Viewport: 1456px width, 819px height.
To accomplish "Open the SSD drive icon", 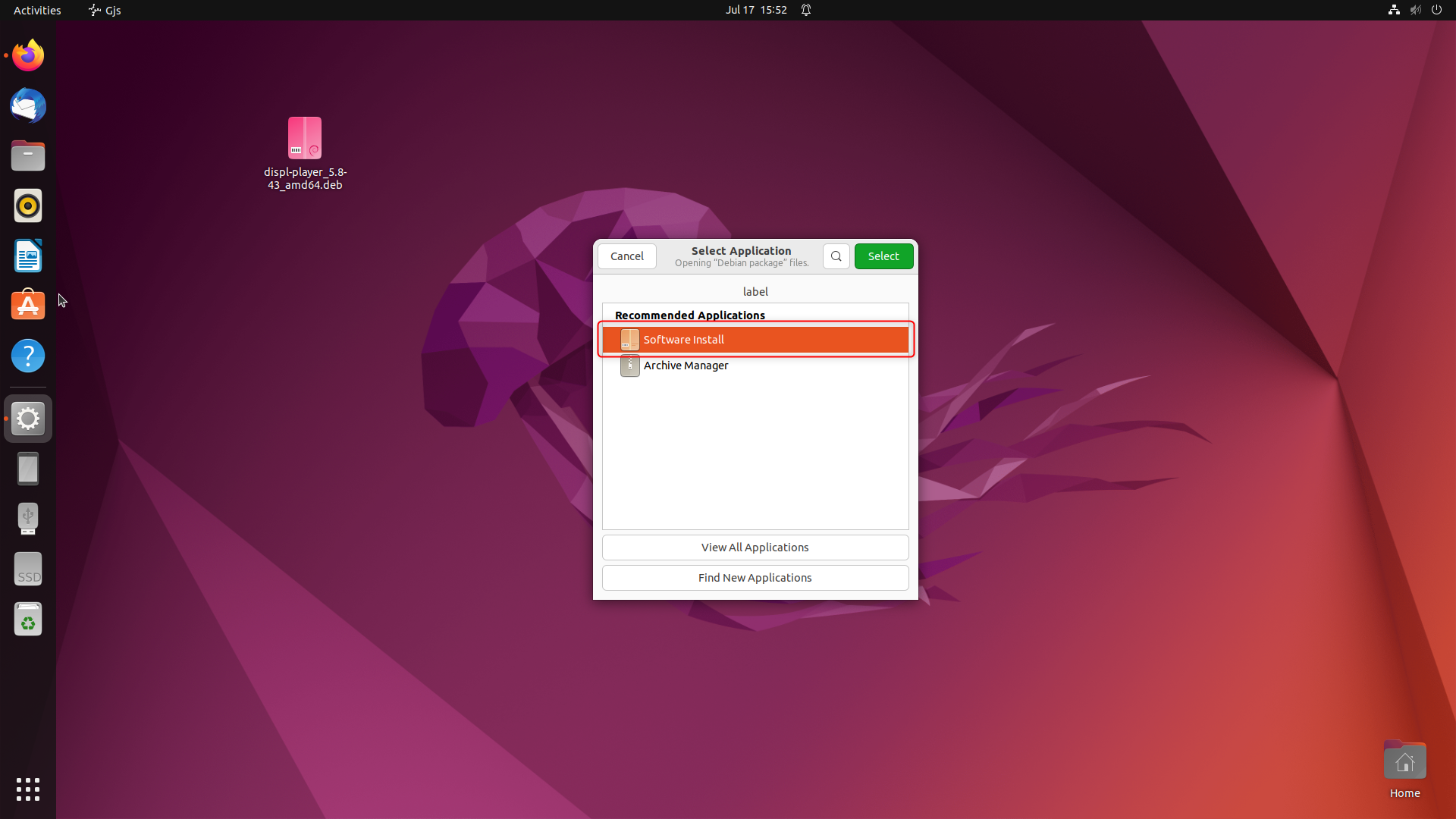I will pyautogui.click(x=28, y=570).
